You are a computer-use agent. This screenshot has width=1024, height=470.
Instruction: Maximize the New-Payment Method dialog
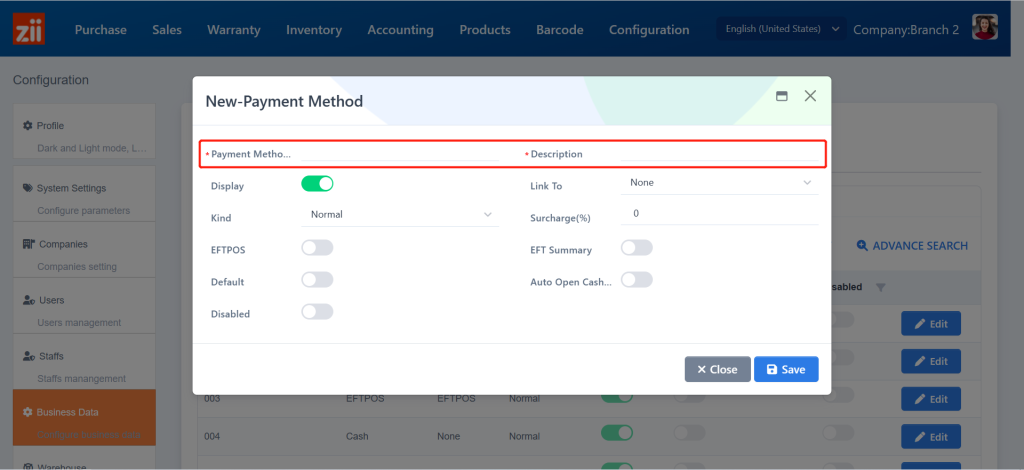[x=782, y=96]
